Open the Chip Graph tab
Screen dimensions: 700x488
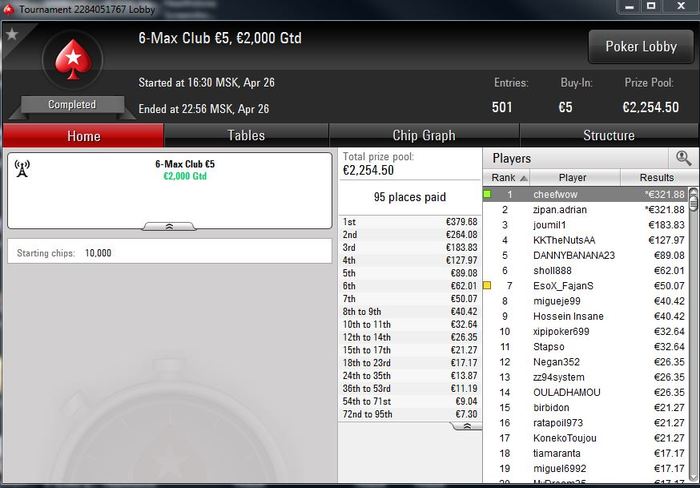(424, 135)
